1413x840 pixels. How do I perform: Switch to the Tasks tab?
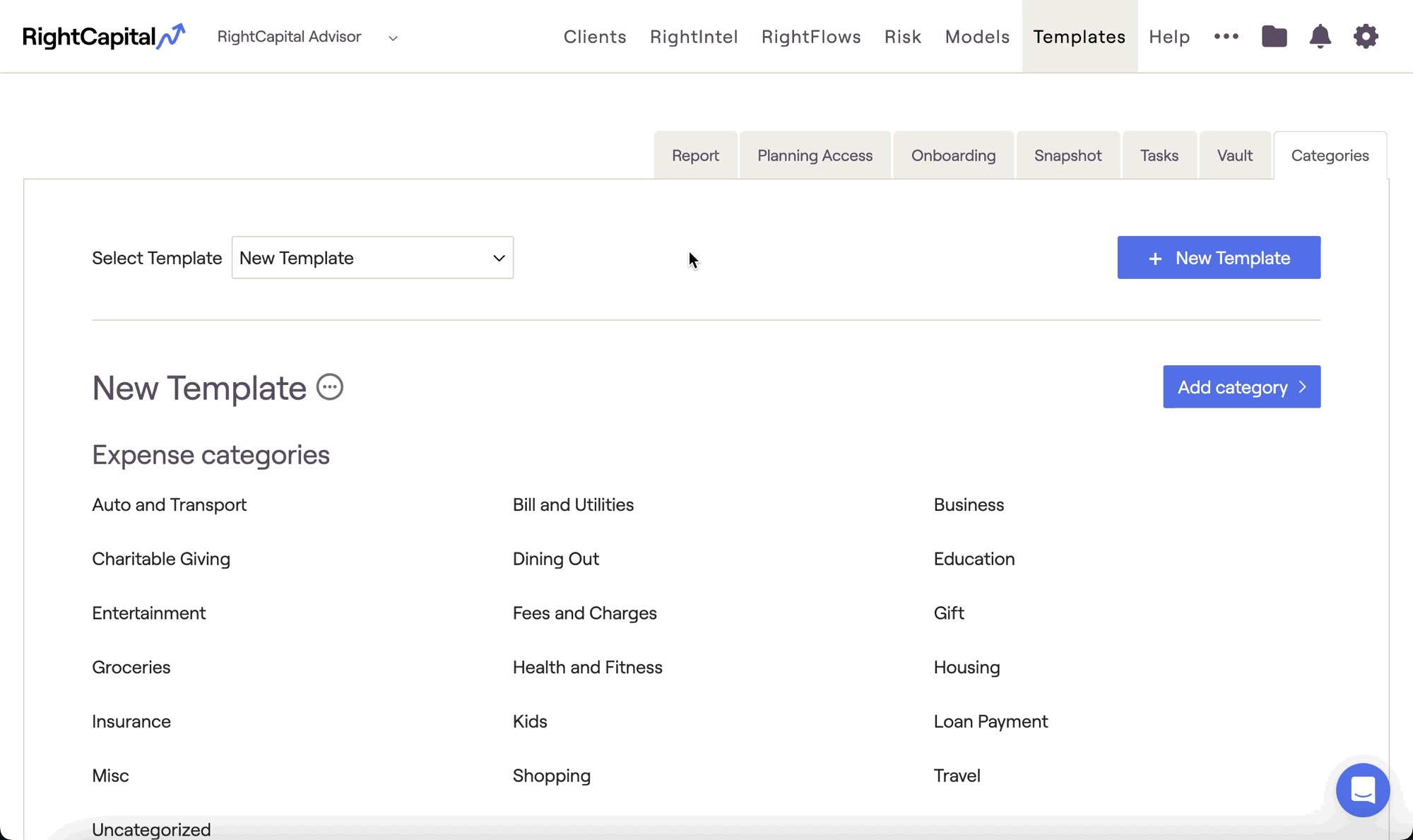(1159, 155)
